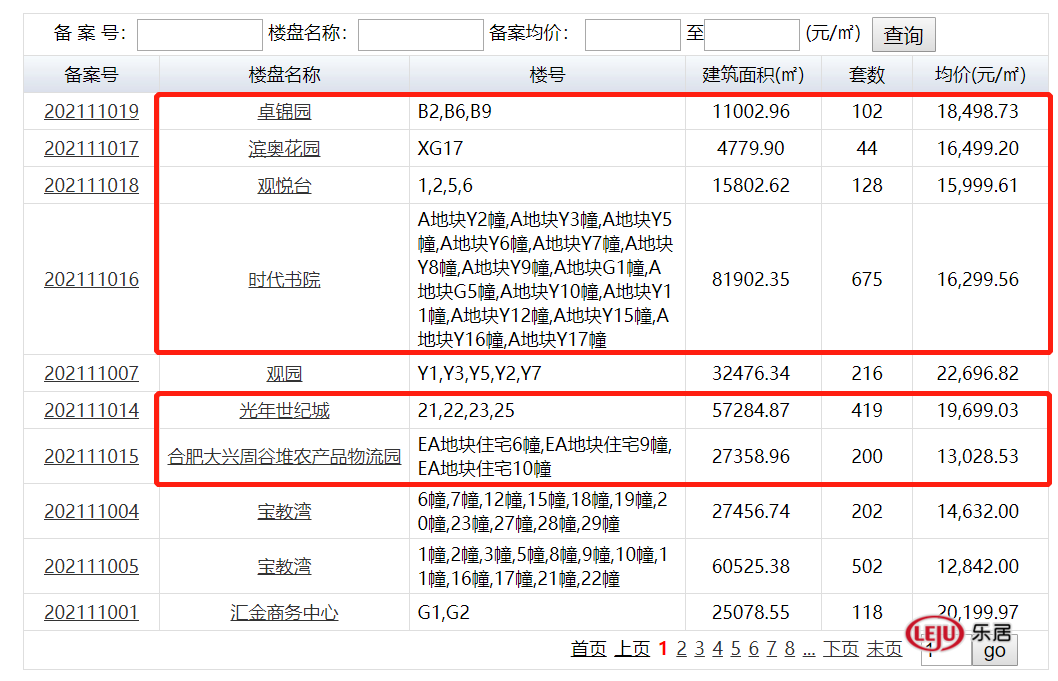Screen dimensions: 1058x681
Task: Select area cell 81902.35
Action: pyautogui.click(x=751, y=279)
